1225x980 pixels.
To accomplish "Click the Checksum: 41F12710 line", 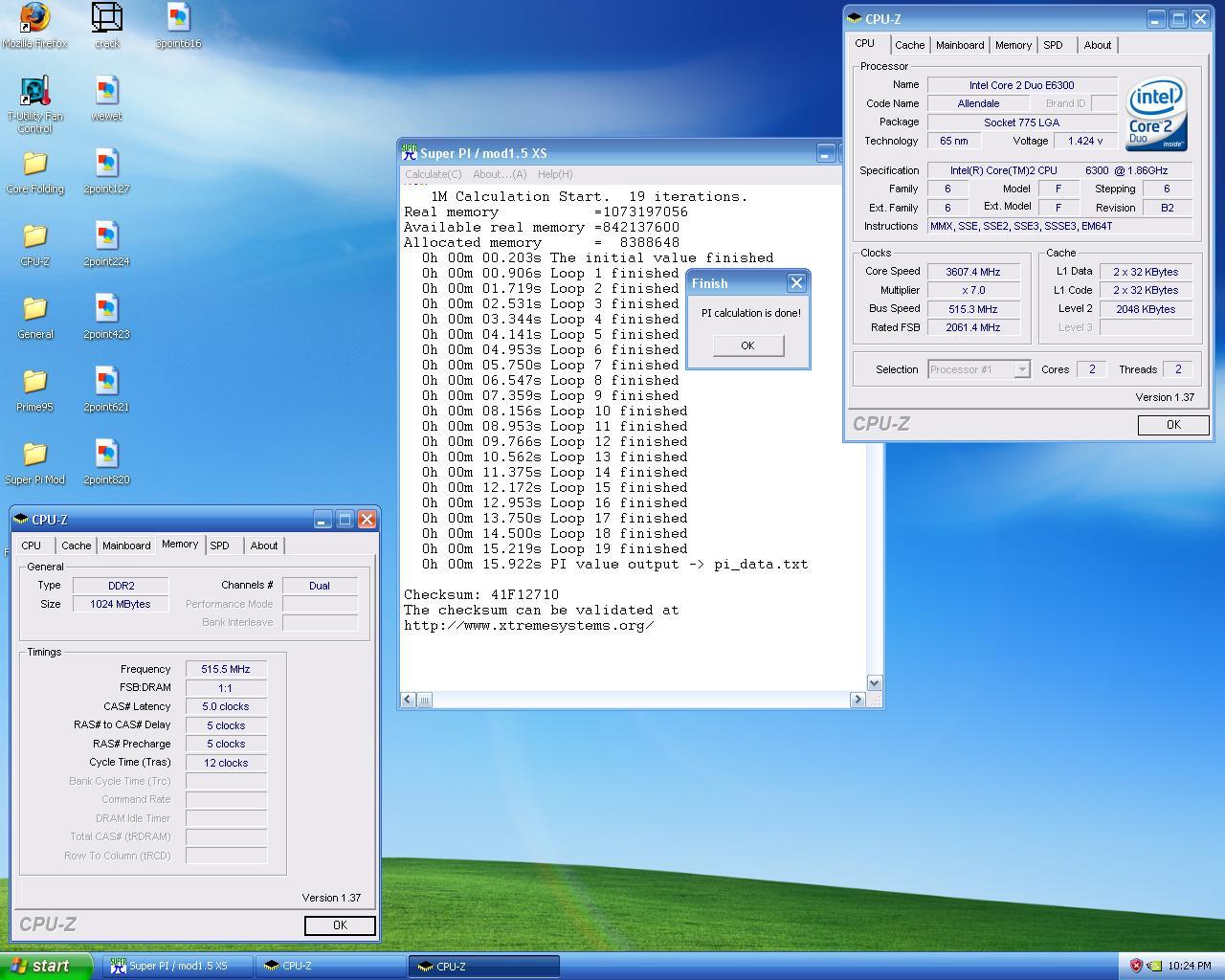I will pos(481,594).
